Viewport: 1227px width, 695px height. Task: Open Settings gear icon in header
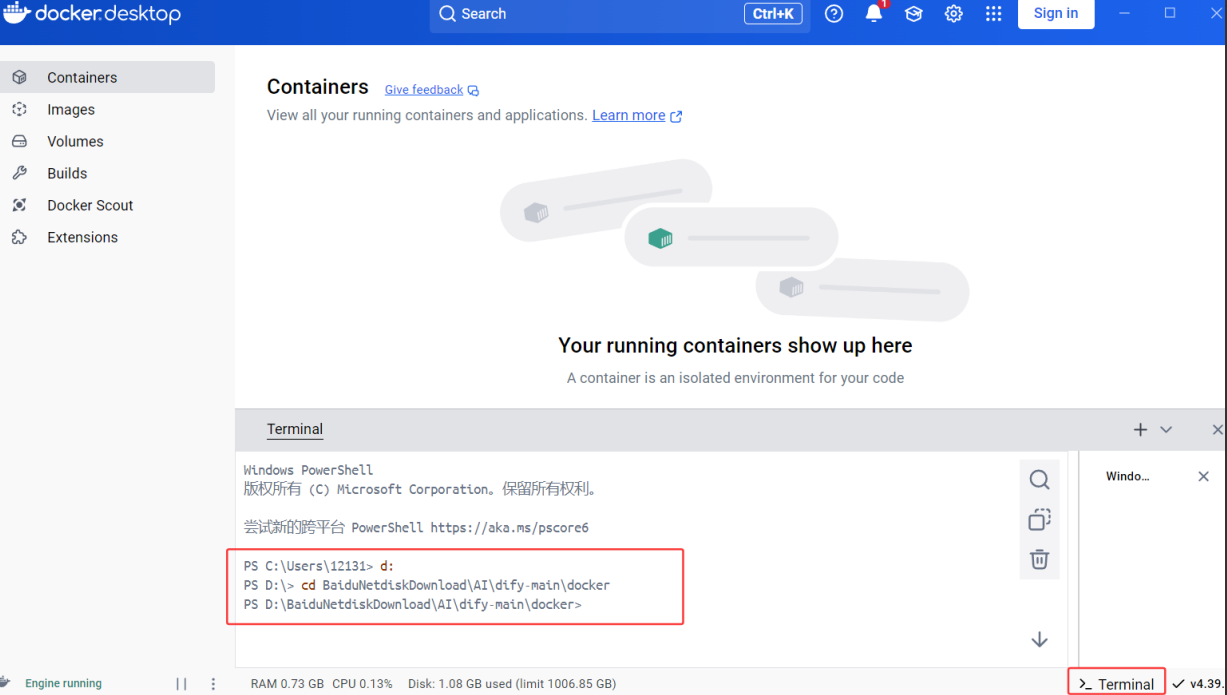(x=954, y=14)
